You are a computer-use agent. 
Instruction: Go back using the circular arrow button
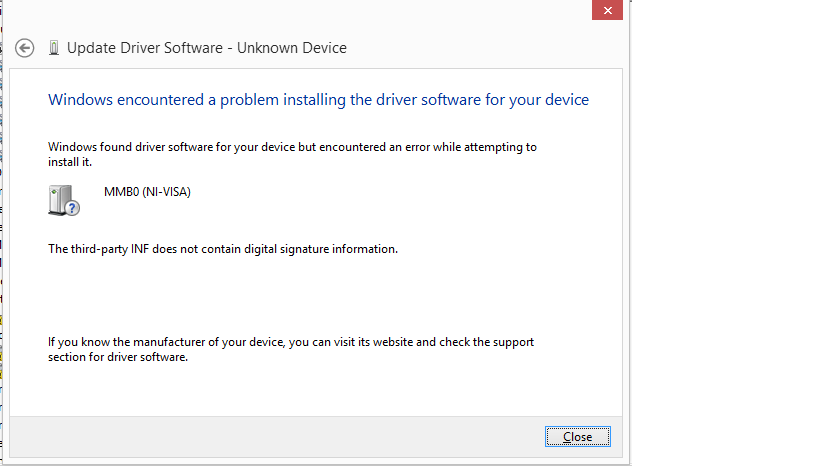pos(25,48)
